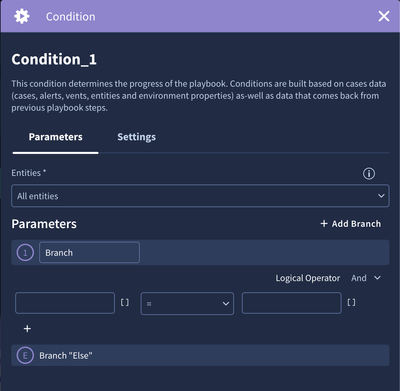Focus the left condition value field

(65, 303)
